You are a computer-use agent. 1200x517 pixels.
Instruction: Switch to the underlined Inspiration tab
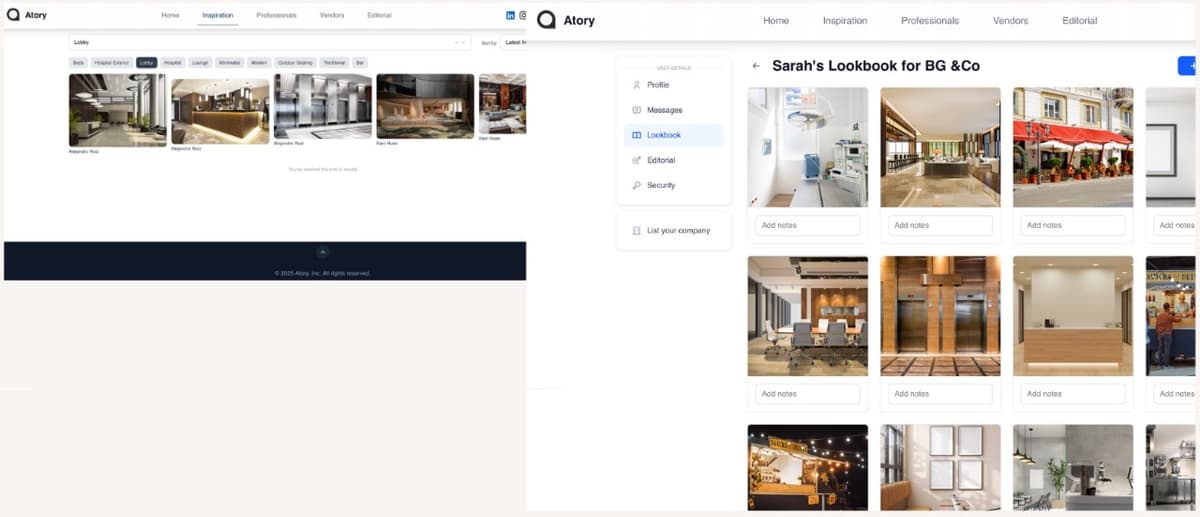(x=218, y=16)
